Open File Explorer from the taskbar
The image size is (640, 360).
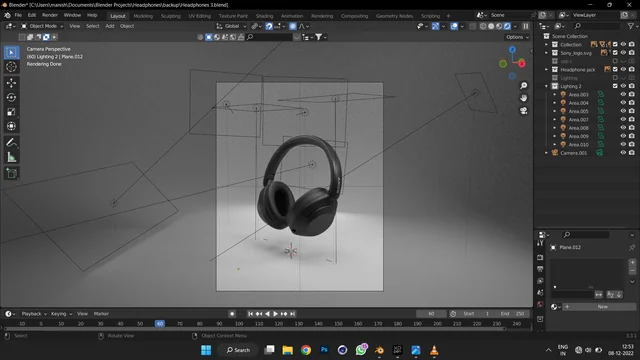pos(287,350)
